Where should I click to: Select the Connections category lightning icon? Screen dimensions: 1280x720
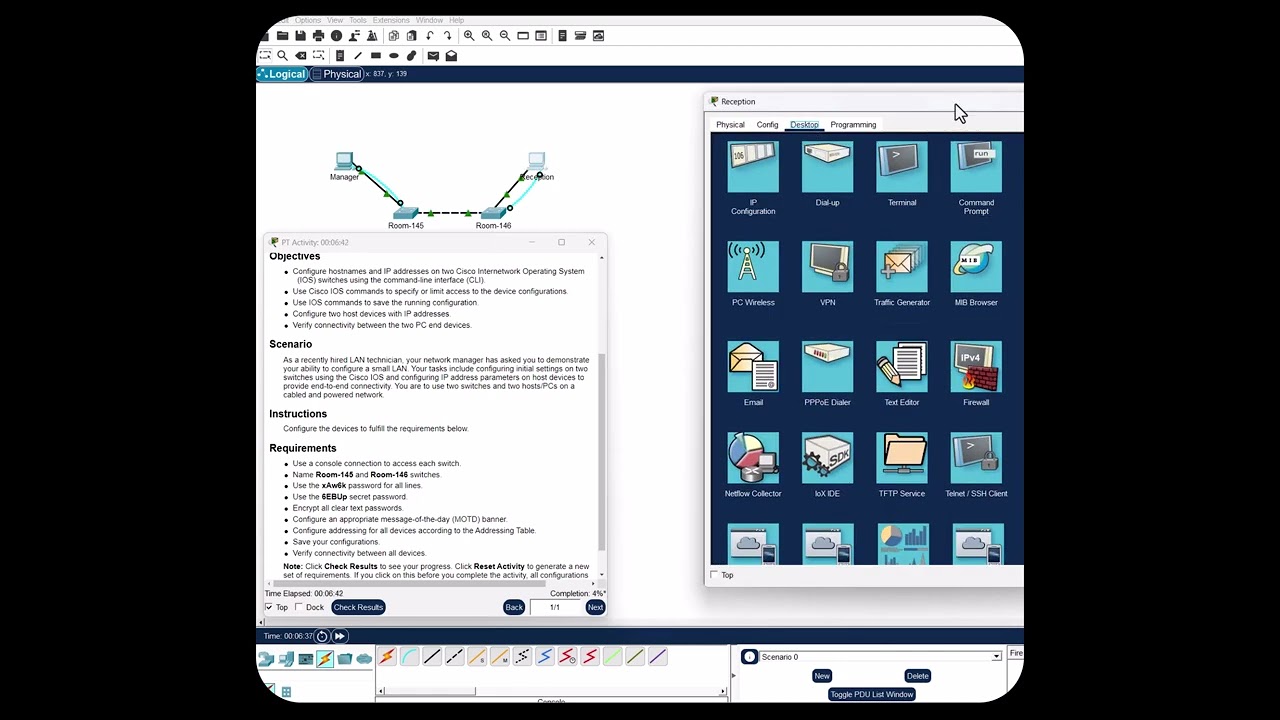pos(325,659)
